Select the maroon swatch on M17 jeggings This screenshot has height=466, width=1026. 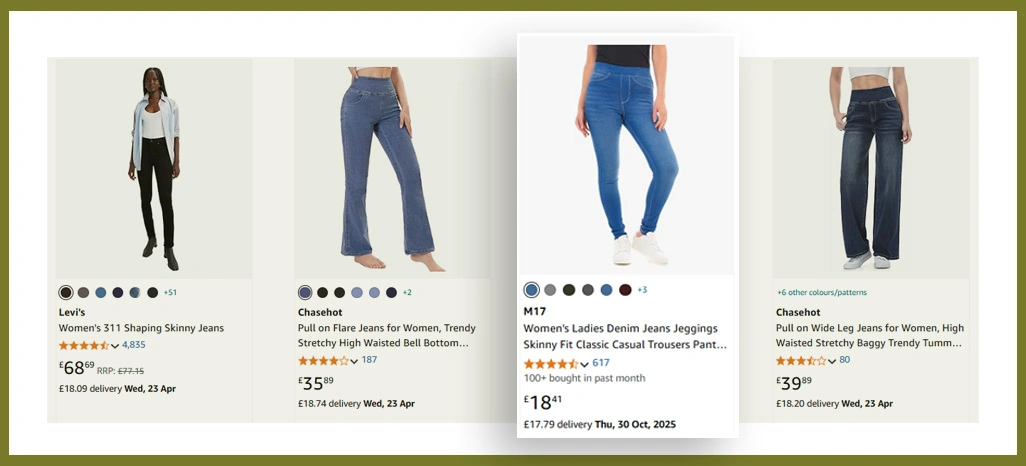click(x=625, y=290)
